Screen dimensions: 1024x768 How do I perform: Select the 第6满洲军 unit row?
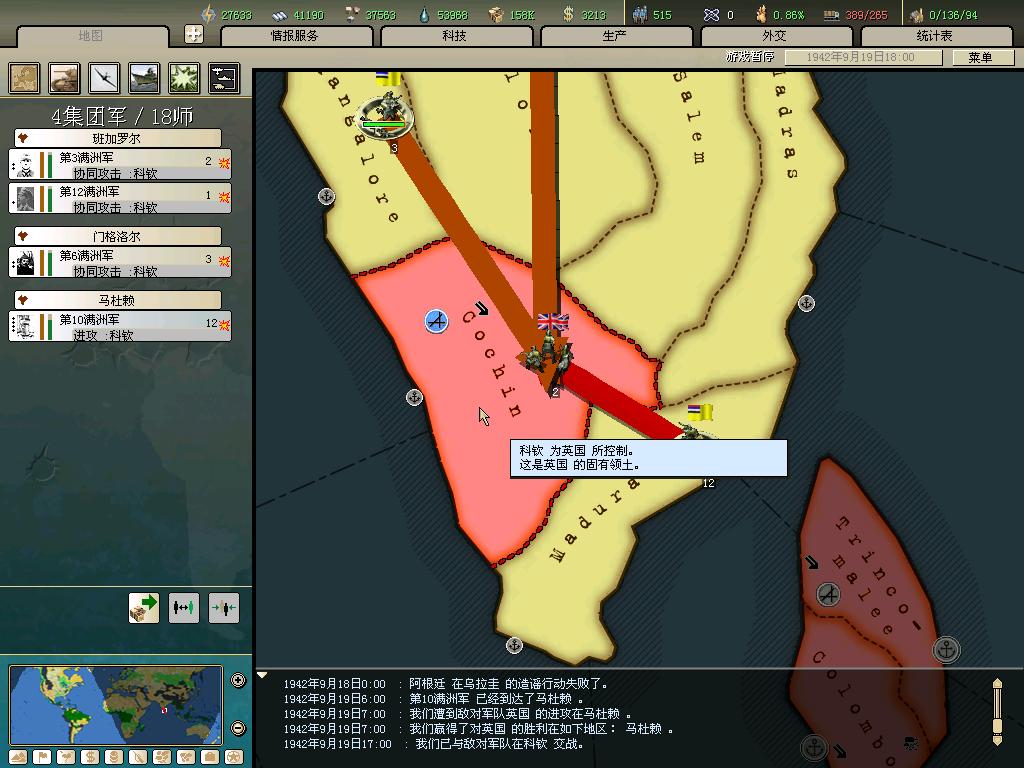(120, 263)
